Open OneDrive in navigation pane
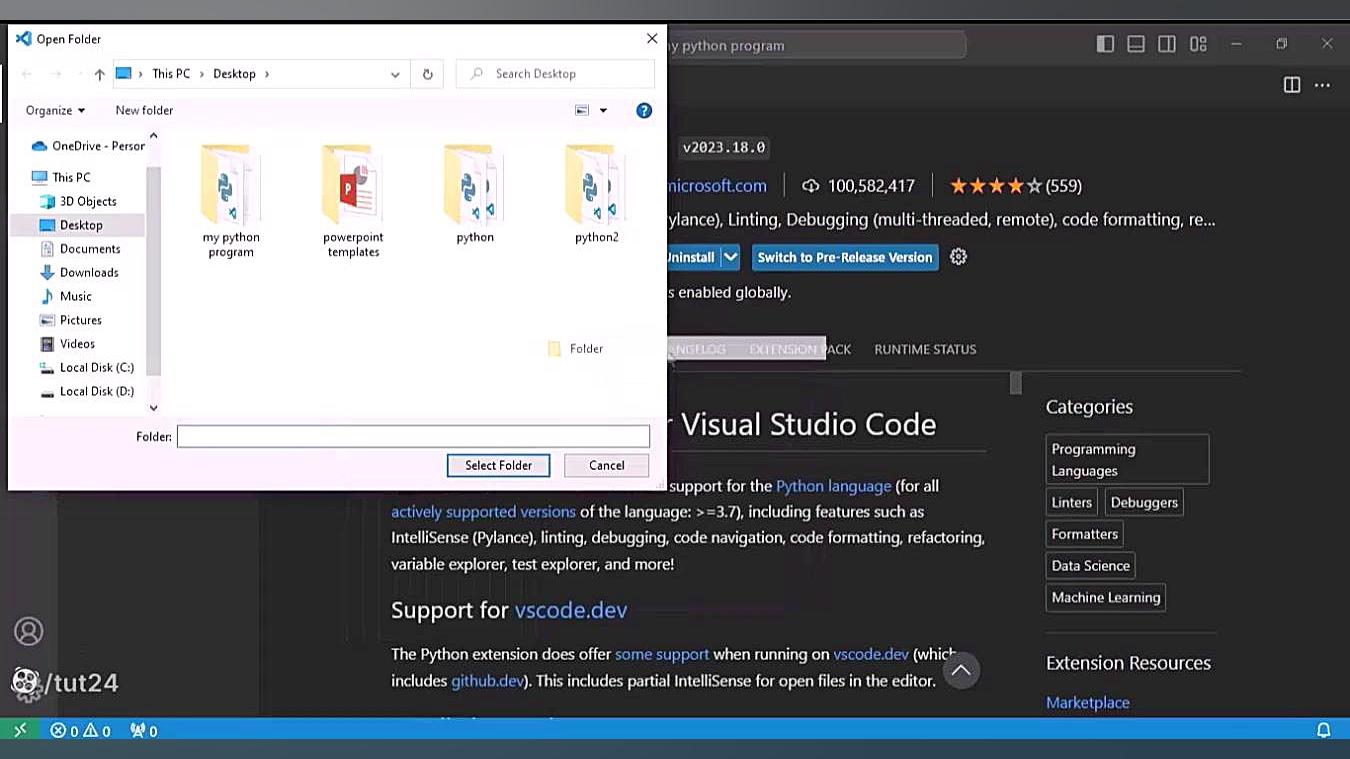Screen dimensions: 1350x759 tap(88, 146)
